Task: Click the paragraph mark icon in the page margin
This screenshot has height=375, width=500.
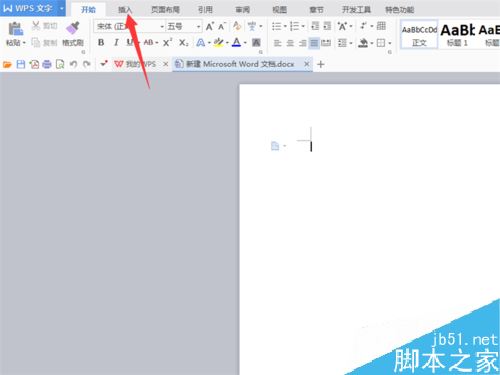Action: [x=275, y=146]
